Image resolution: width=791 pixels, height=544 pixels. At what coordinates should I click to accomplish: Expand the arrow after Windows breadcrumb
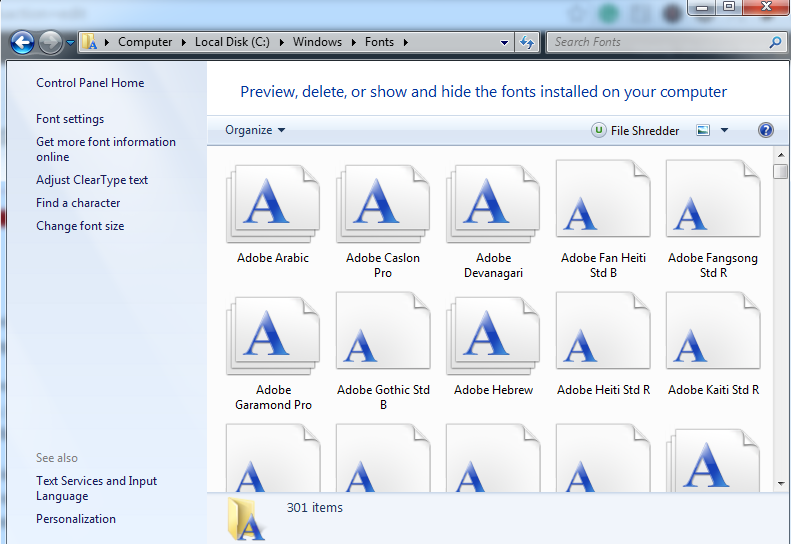tap(354, 42)
